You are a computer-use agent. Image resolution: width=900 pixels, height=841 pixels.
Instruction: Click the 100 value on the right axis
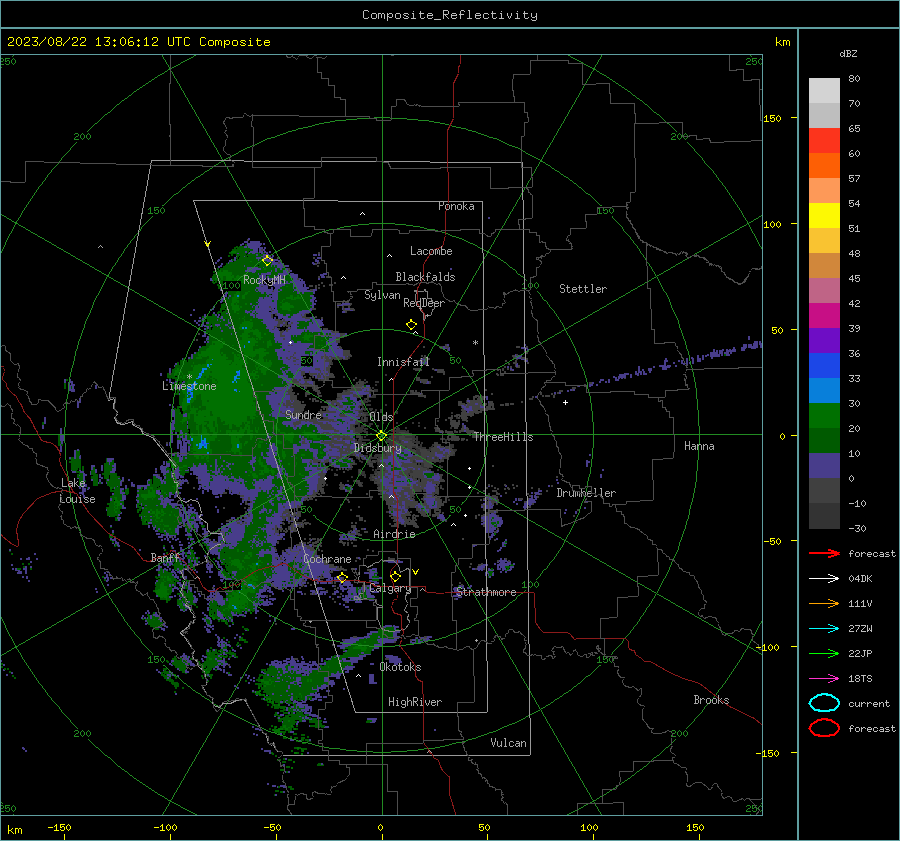click(x=772, y=224)
